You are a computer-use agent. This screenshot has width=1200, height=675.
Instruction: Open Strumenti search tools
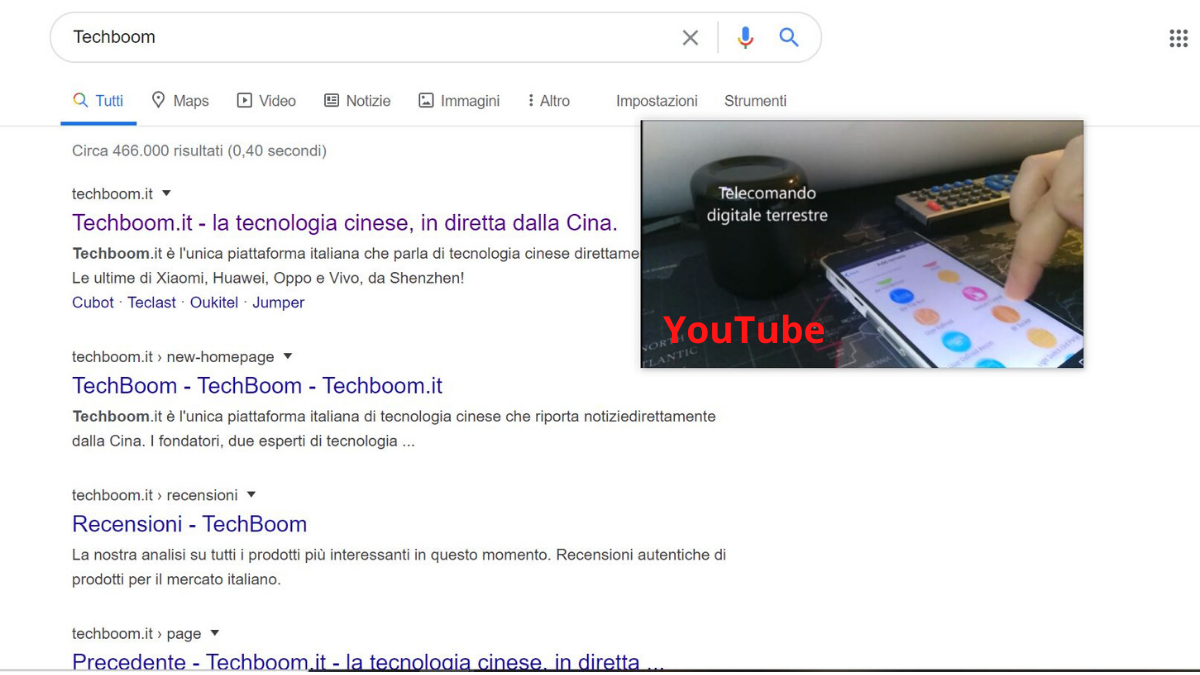(x=755, y=101)
